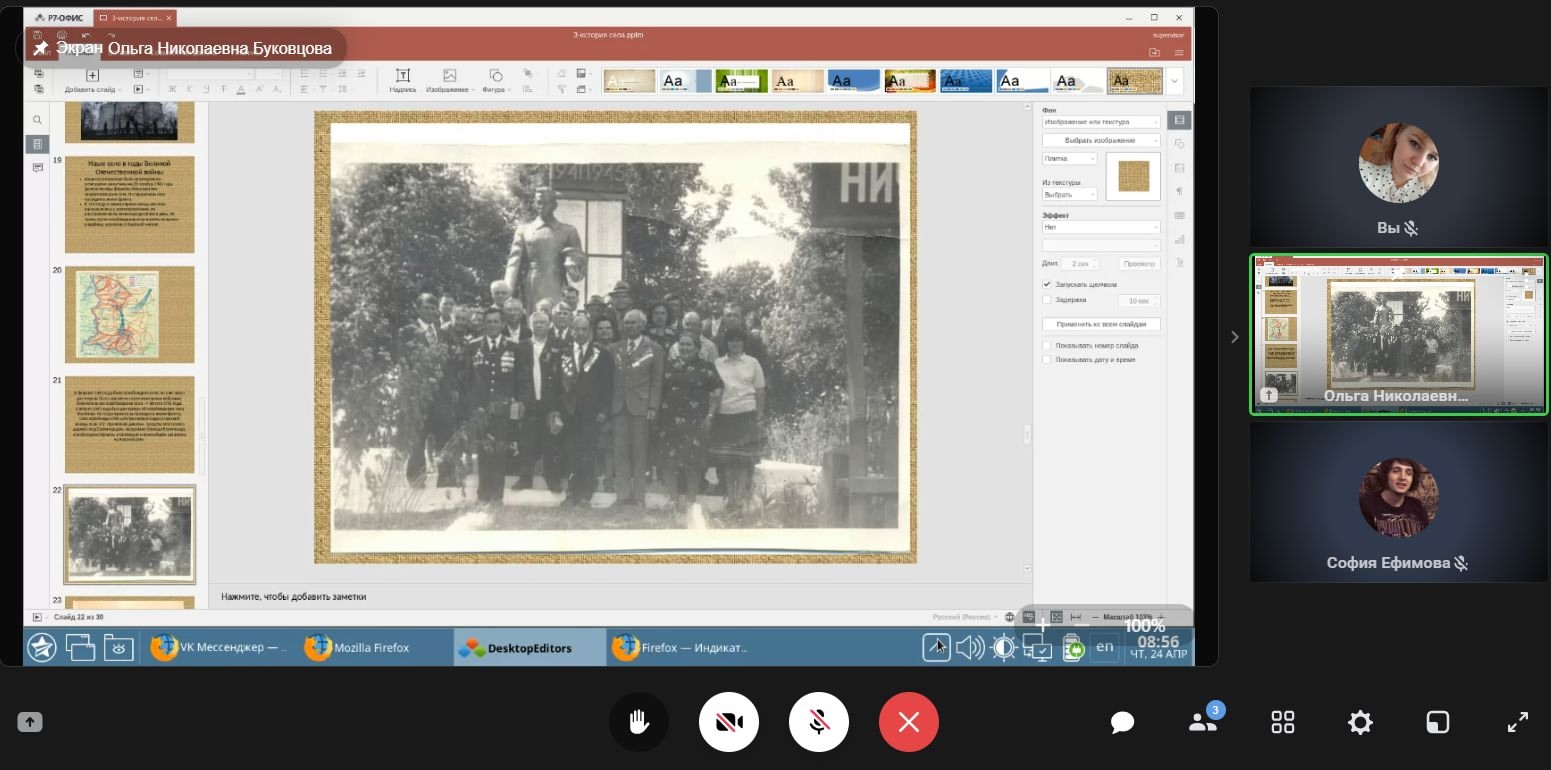Raise hand in the call
Screen dimensions: 1551x770
pyautogui.click(x=639, y=722)
